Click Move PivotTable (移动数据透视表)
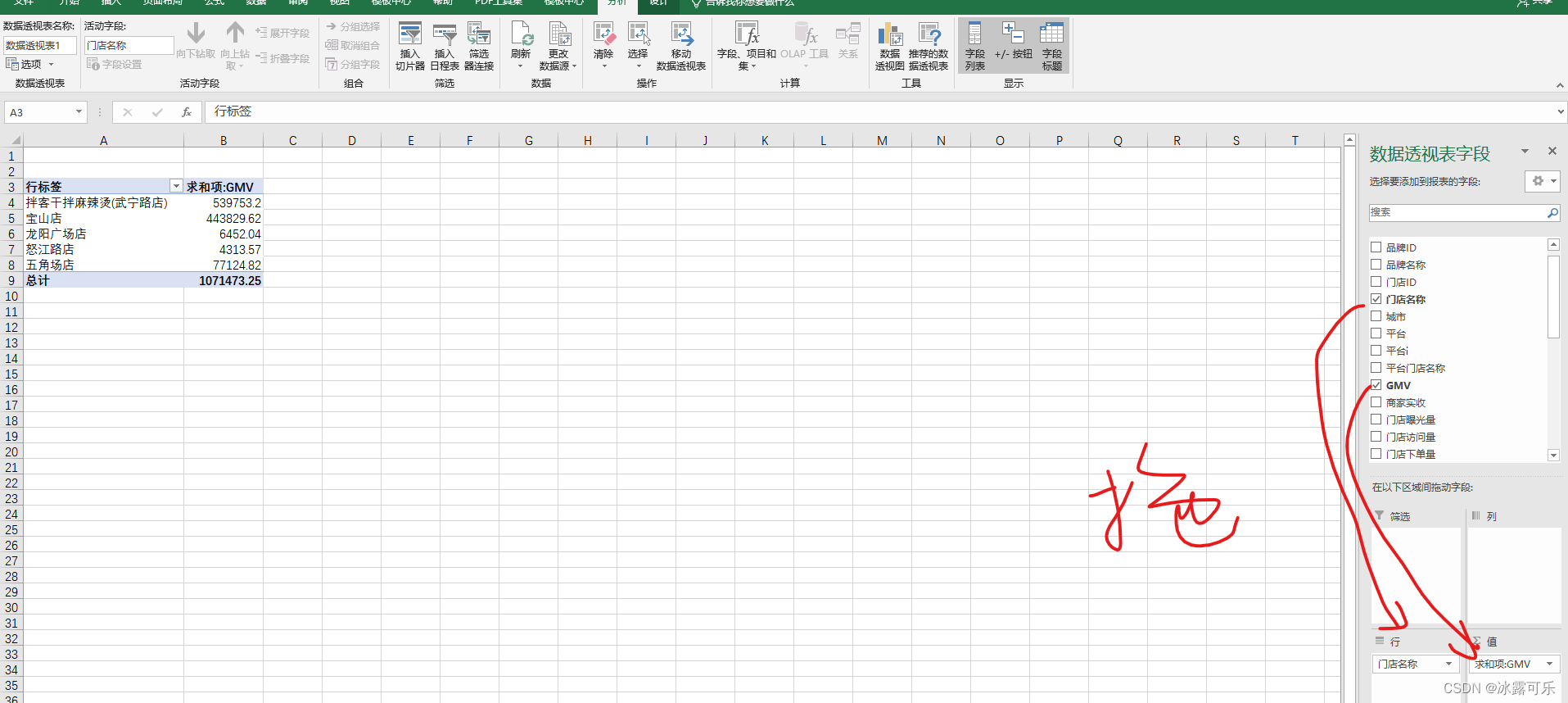1568x703 pixels. pyautogui.click(x=681, y=46)
